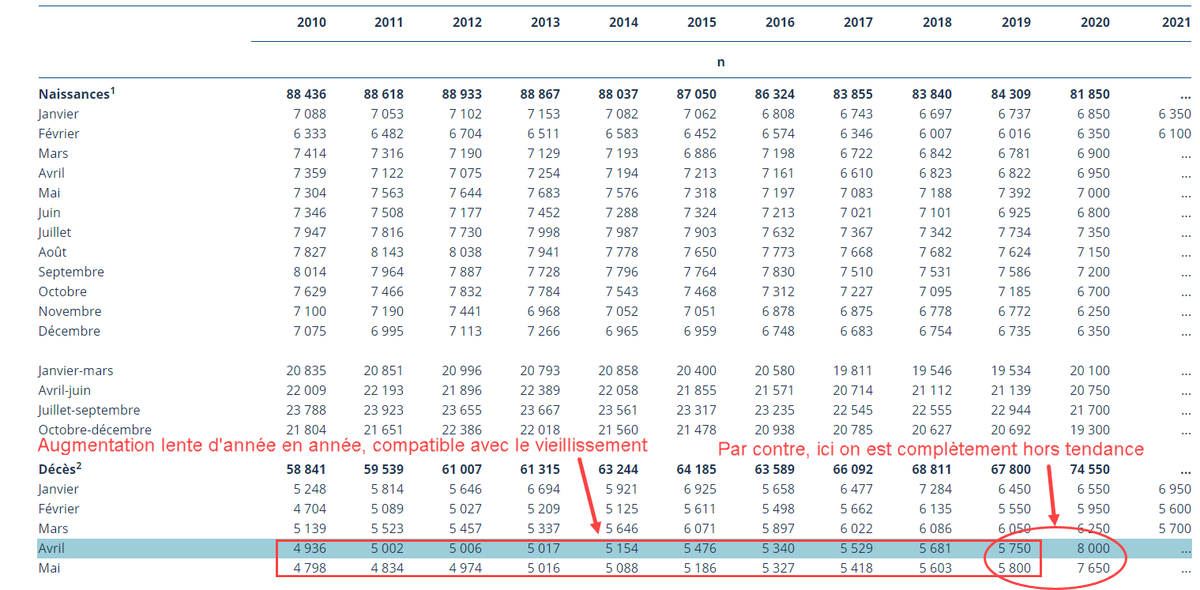Click the 8 000 value for Avril 2020

[1093, 548]
